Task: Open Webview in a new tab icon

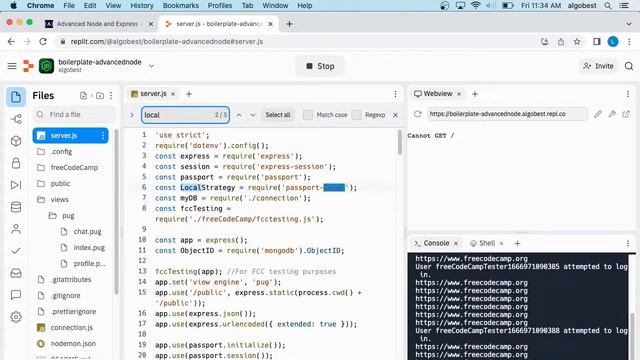Action: click(626, 114)
